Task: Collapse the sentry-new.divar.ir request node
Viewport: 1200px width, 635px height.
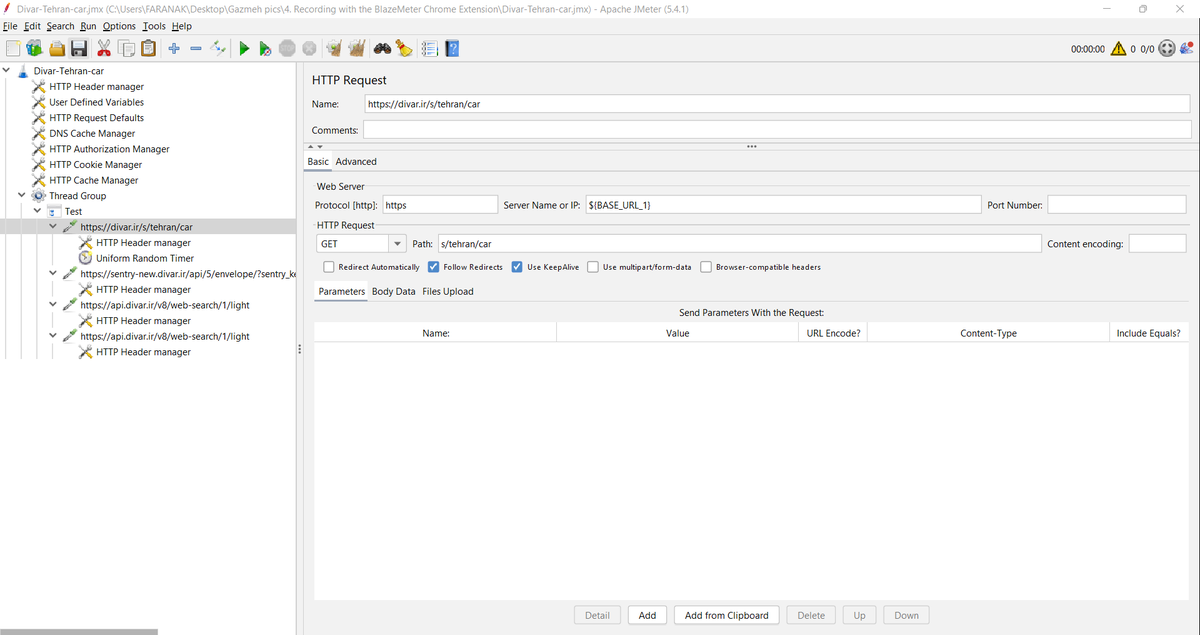Action: [x=54, y=274]
